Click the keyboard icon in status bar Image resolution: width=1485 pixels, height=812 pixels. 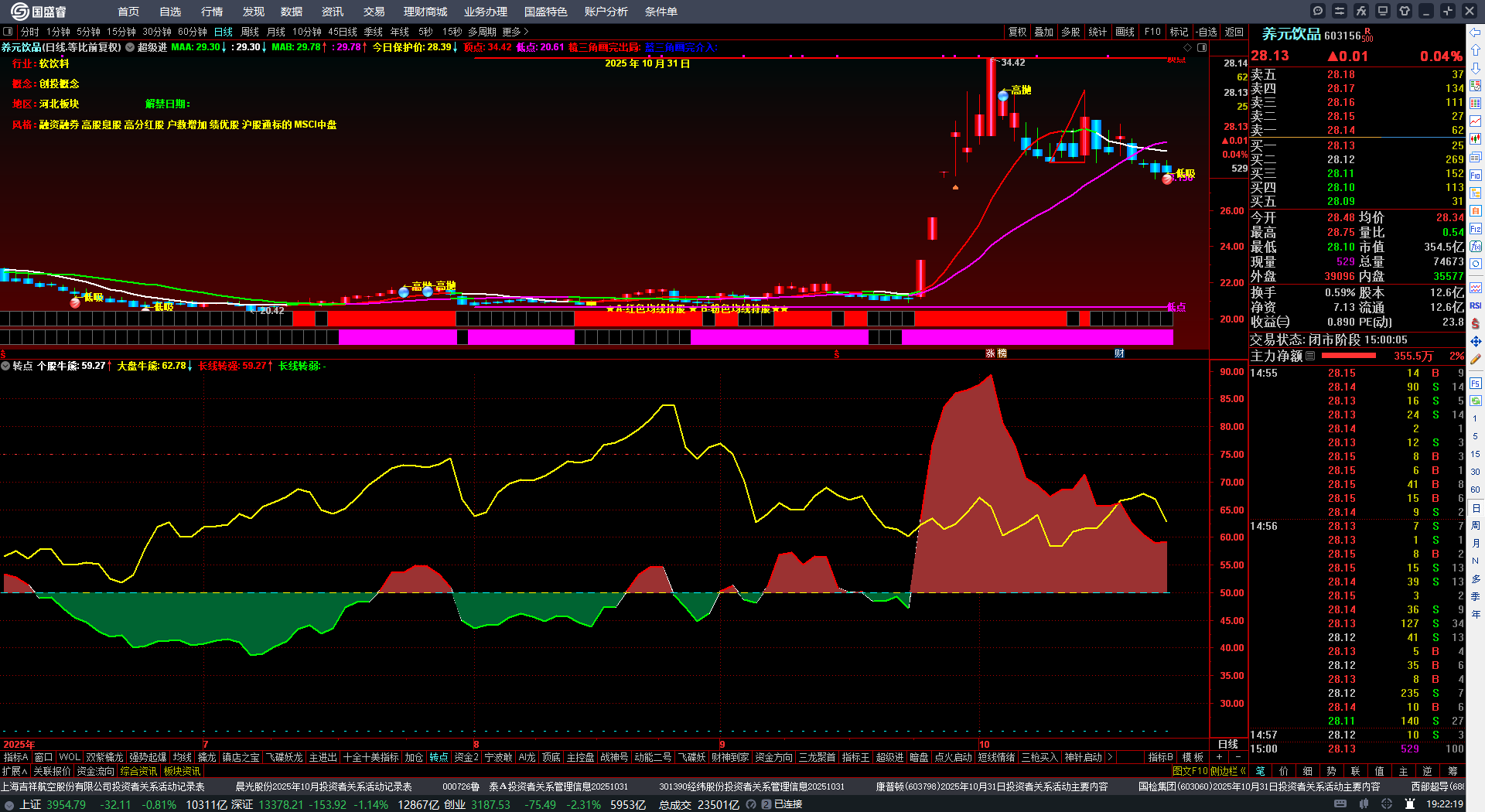pyautogui.click(x=1340, y=804)
